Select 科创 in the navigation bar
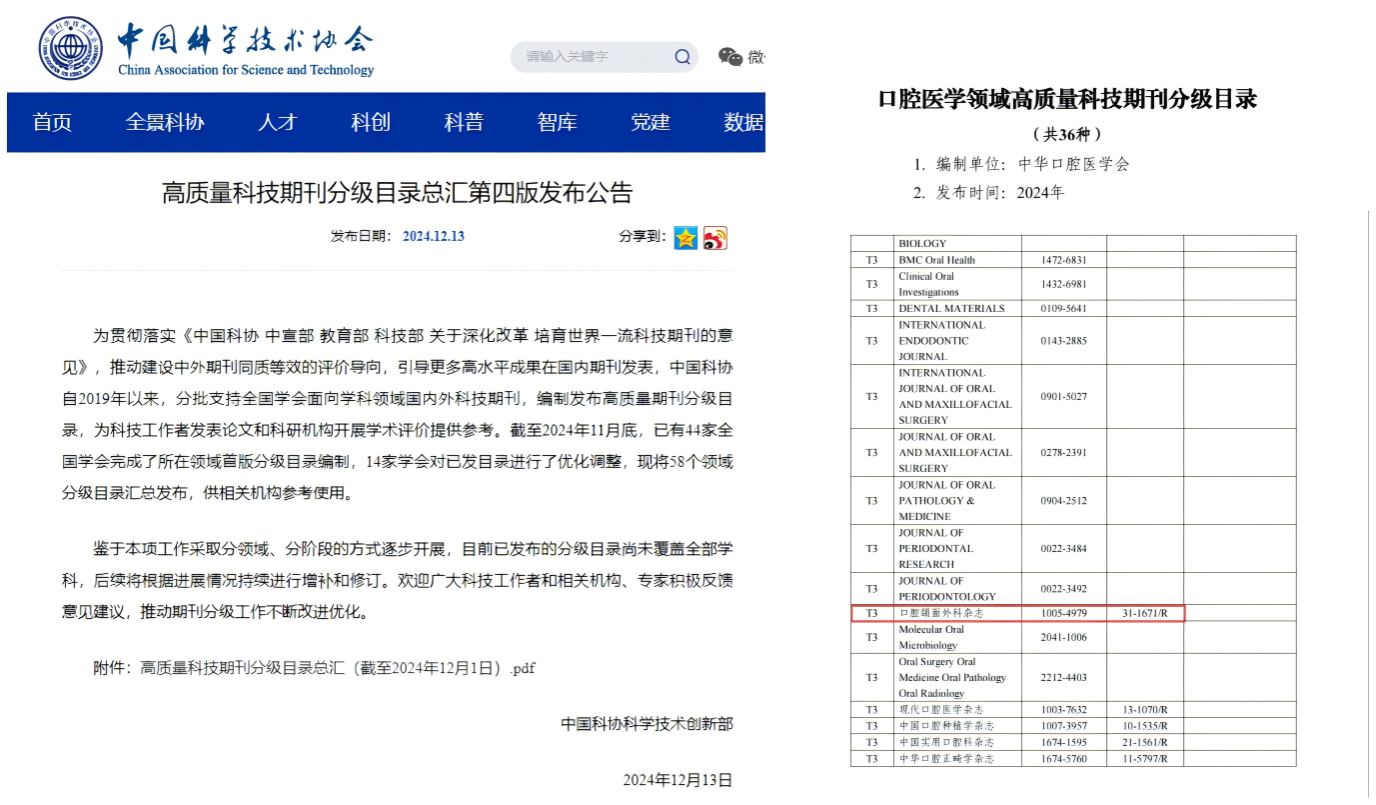 pyautogui.click(x=370, y=122)
